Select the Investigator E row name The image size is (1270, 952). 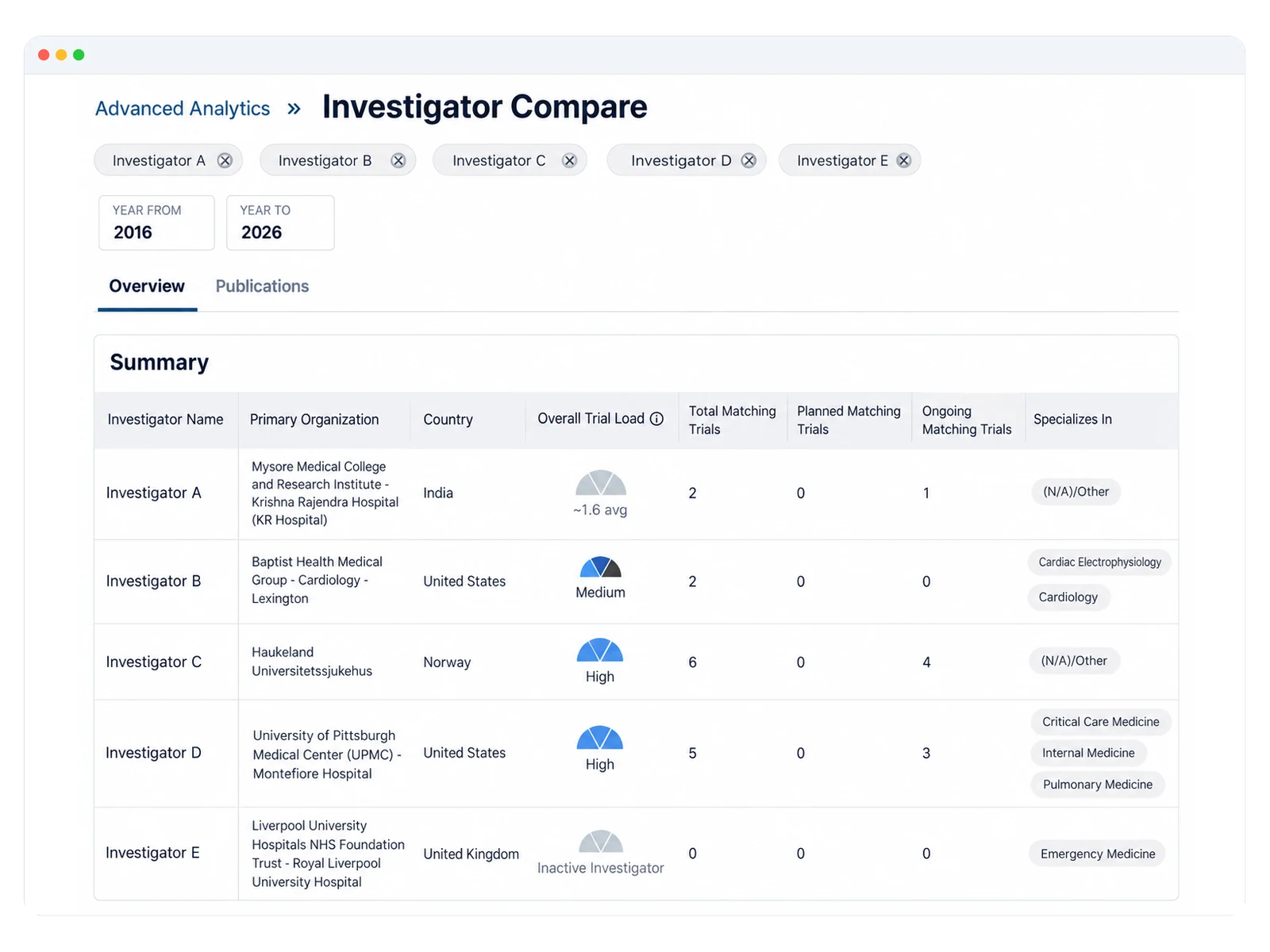tap(152, 853)
